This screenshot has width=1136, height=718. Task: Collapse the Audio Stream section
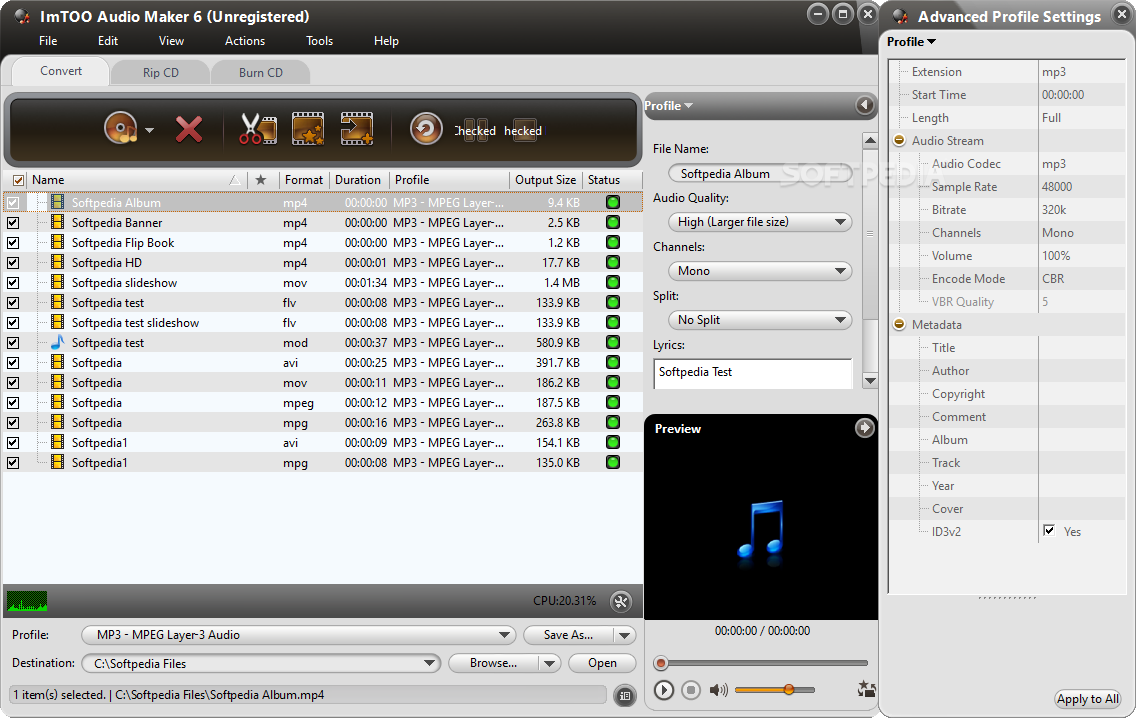point(899,141)
